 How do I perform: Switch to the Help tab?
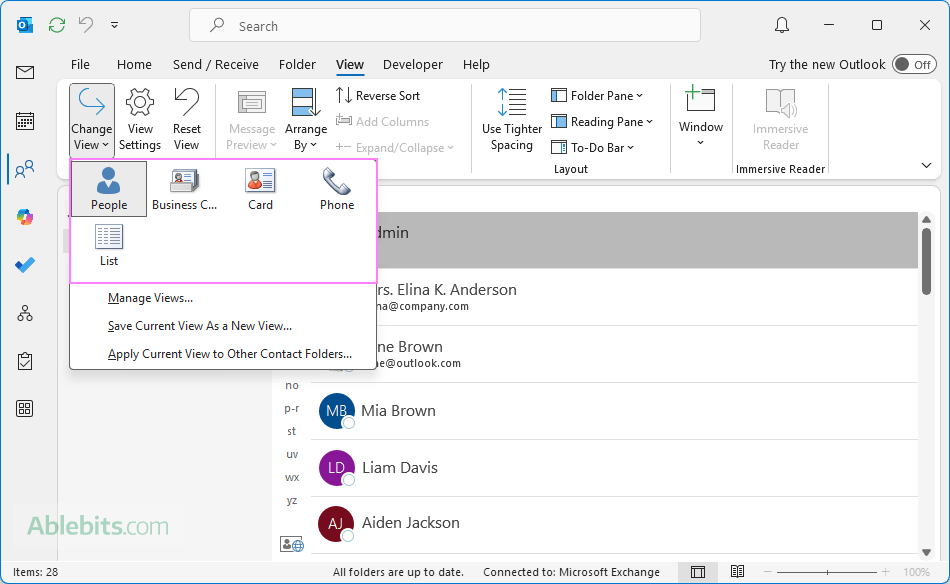[476, 64]
